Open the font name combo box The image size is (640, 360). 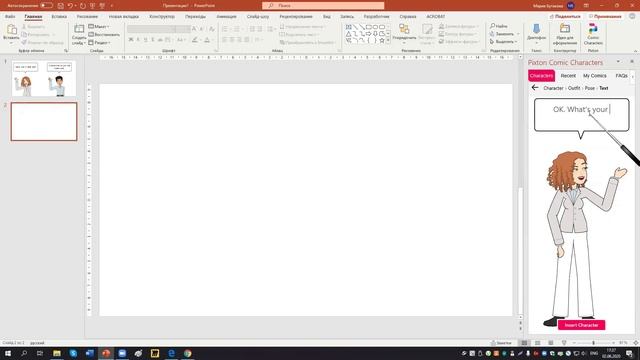coord(151,29)
